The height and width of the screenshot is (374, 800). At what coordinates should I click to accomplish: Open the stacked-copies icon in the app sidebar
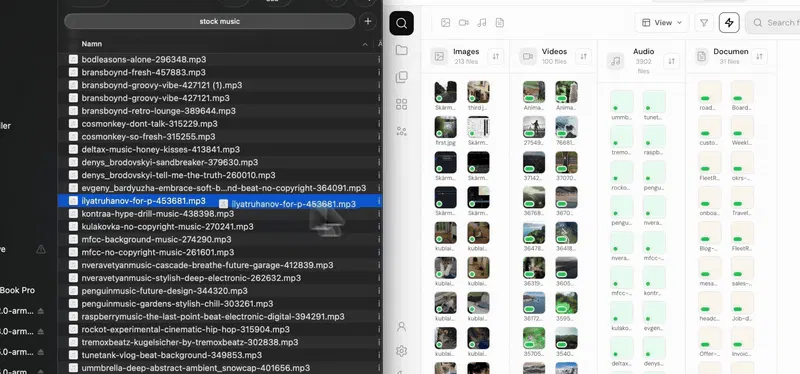click(x=402, y=77)
